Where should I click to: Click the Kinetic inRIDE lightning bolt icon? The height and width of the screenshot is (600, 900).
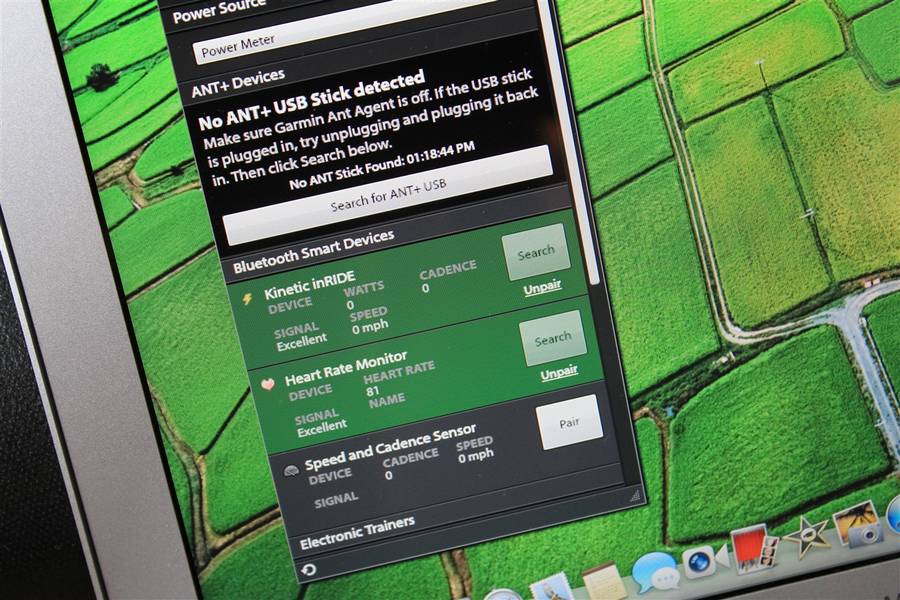click(x=247, y=298)
